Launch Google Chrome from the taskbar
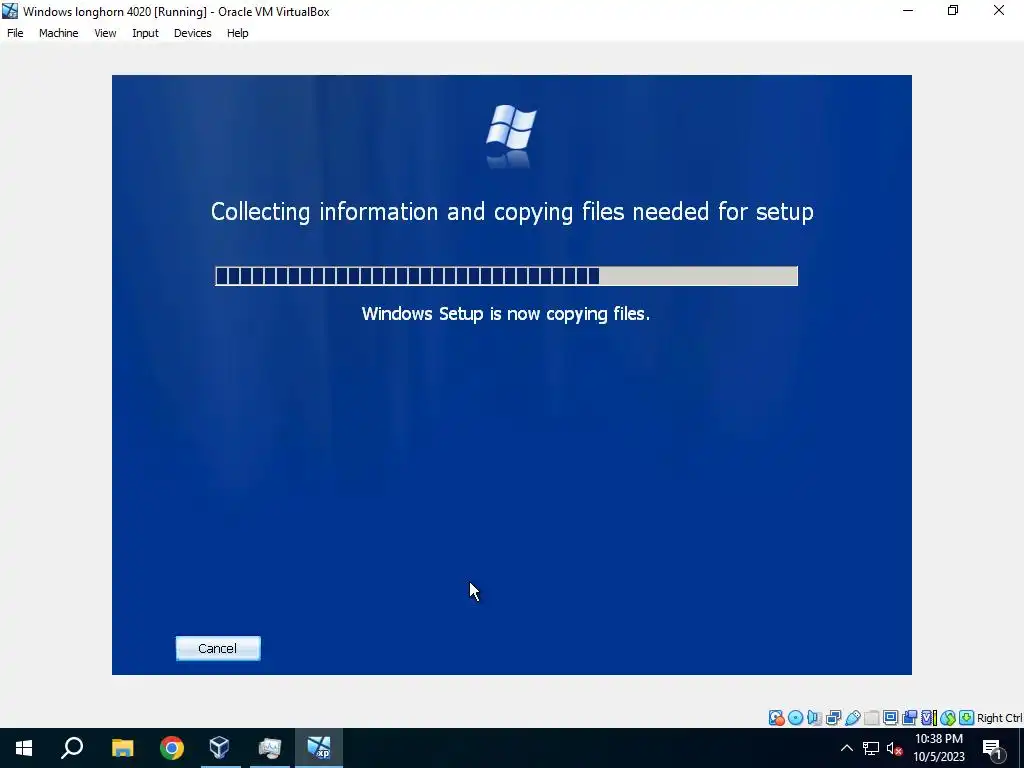1024x768 pixels. 172,748
